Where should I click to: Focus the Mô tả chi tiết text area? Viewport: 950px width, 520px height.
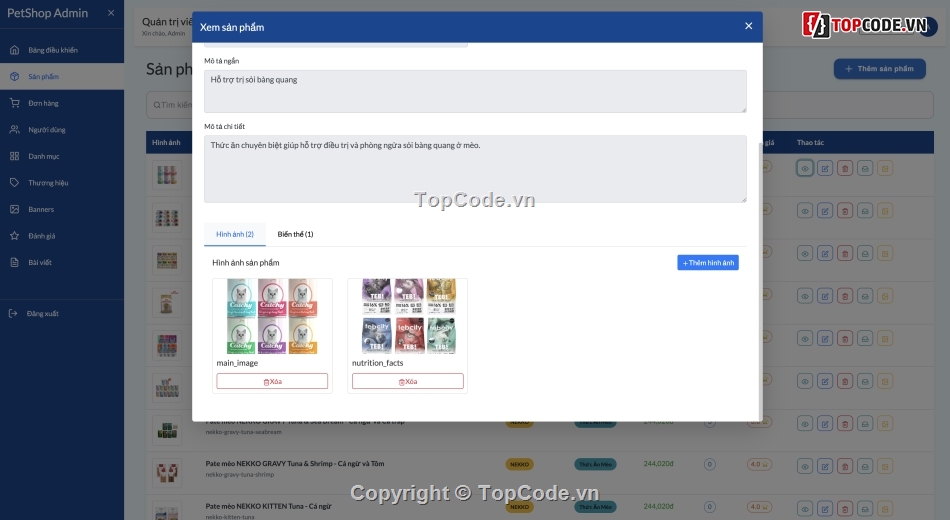[x=475, y=168]
